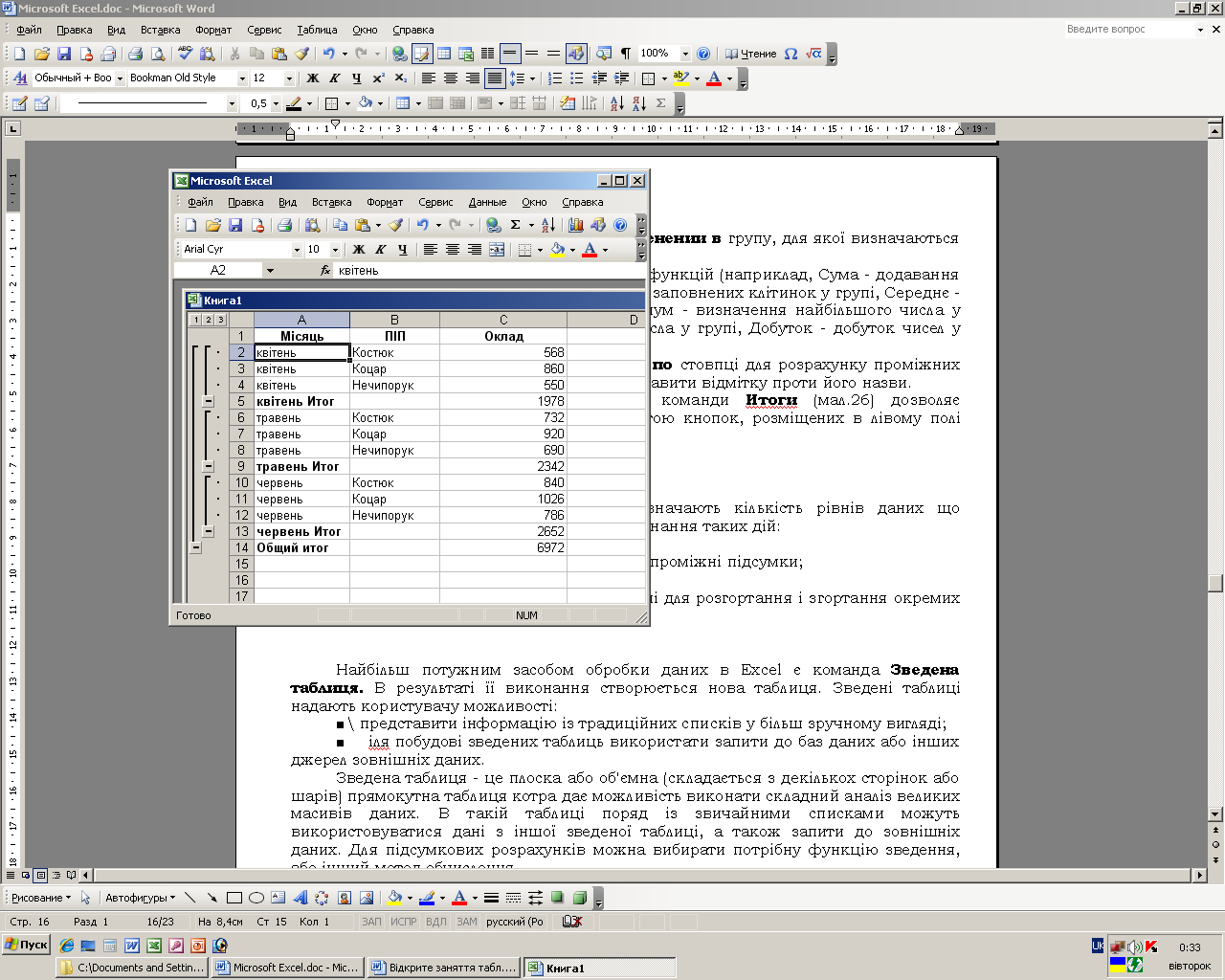This screenshot has height=980, width=1225.
Task: Sort ascending in Excel toolbar
Action: (548, 225)
